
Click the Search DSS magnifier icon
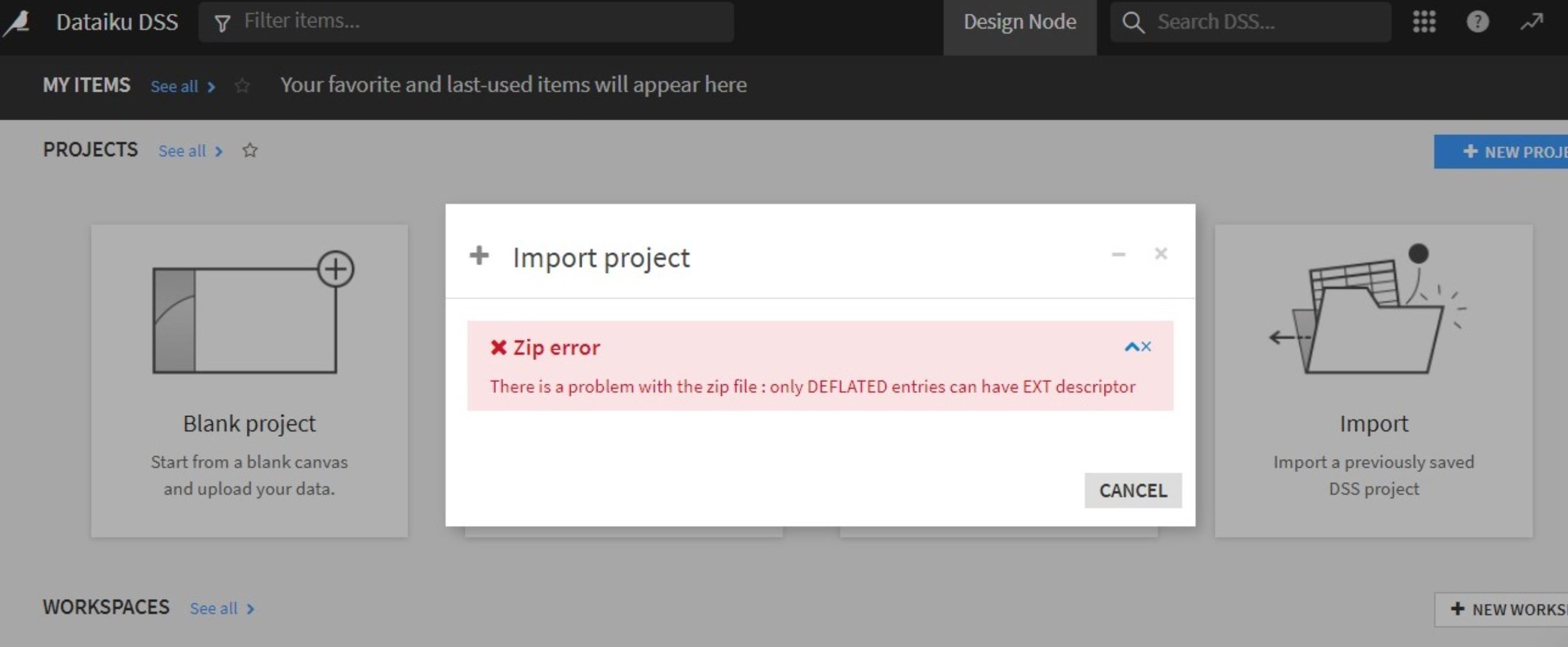pos(1133,22)
